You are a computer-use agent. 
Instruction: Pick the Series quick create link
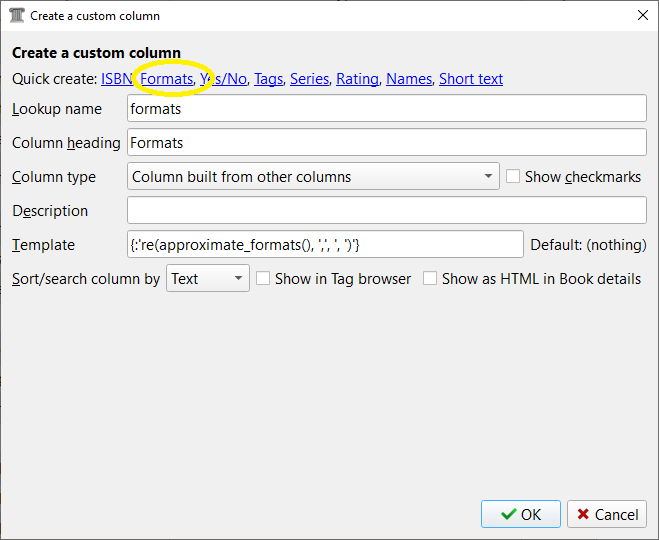coord(309,79)
